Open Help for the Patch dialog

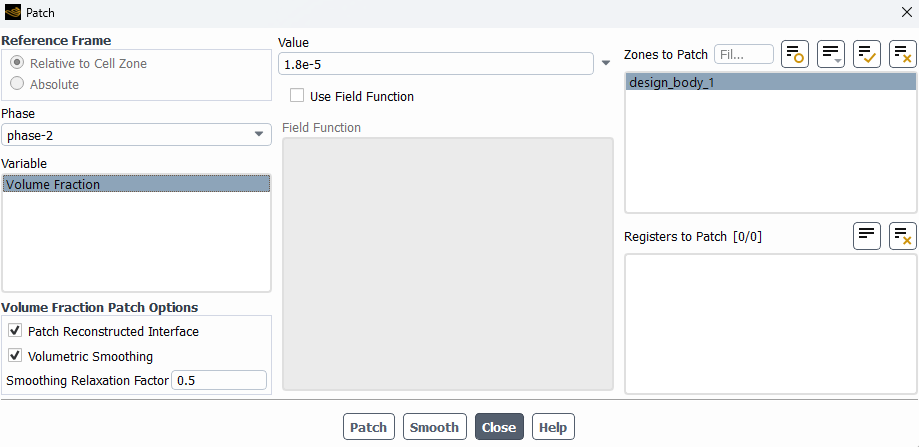pos(553,427)
